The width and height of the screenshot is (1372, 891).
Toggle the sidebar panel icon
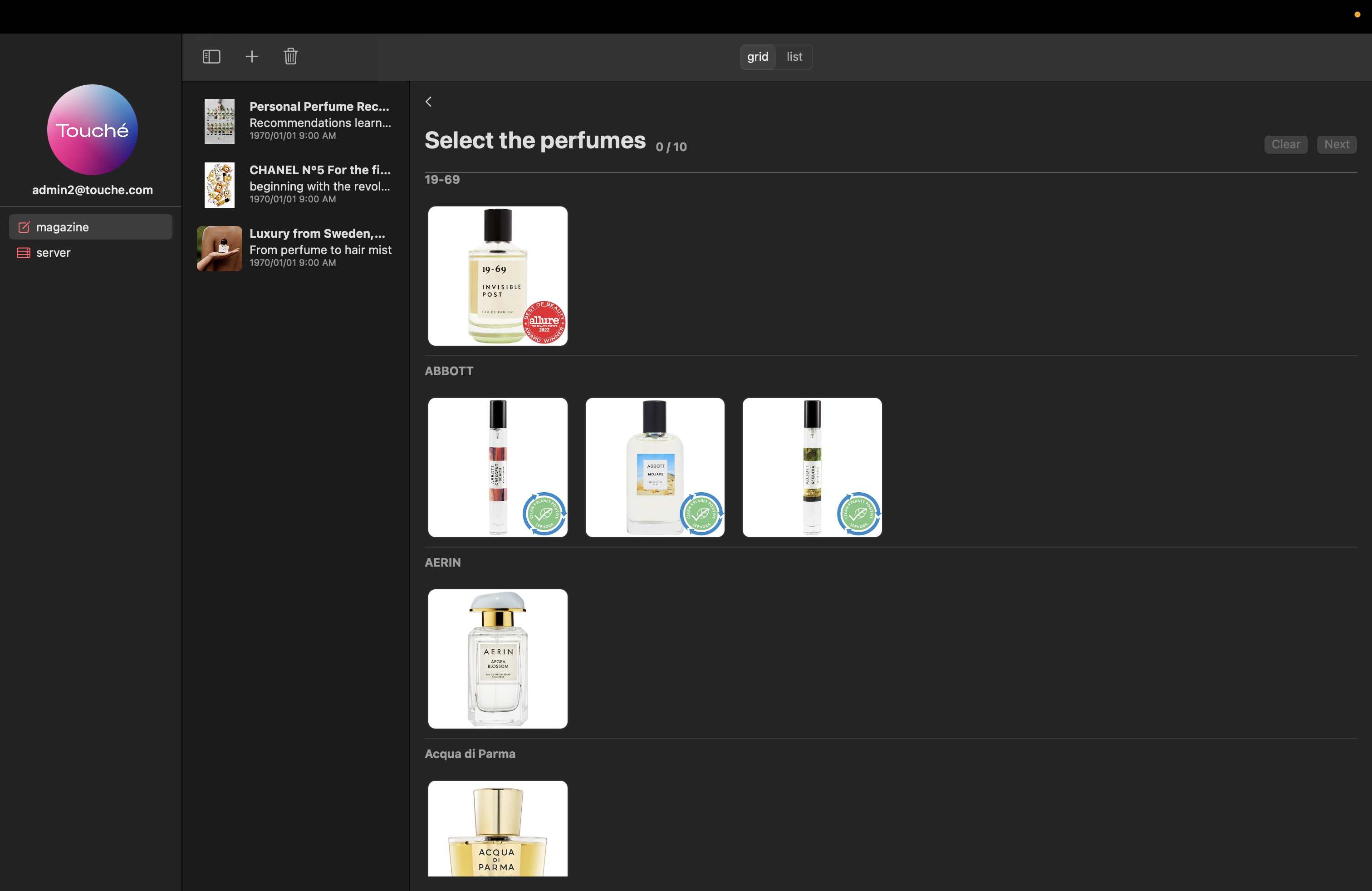pos(211,56)
